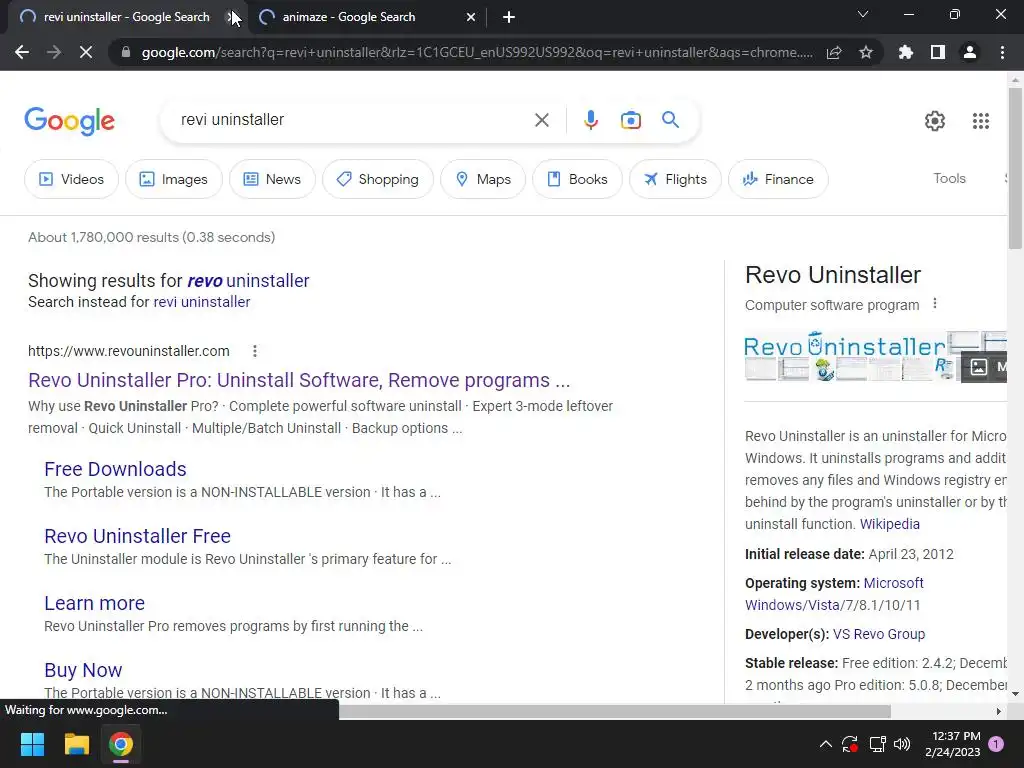Open the notification center badge
Viewport: 1024px width, 768px height.
(996, 744)
